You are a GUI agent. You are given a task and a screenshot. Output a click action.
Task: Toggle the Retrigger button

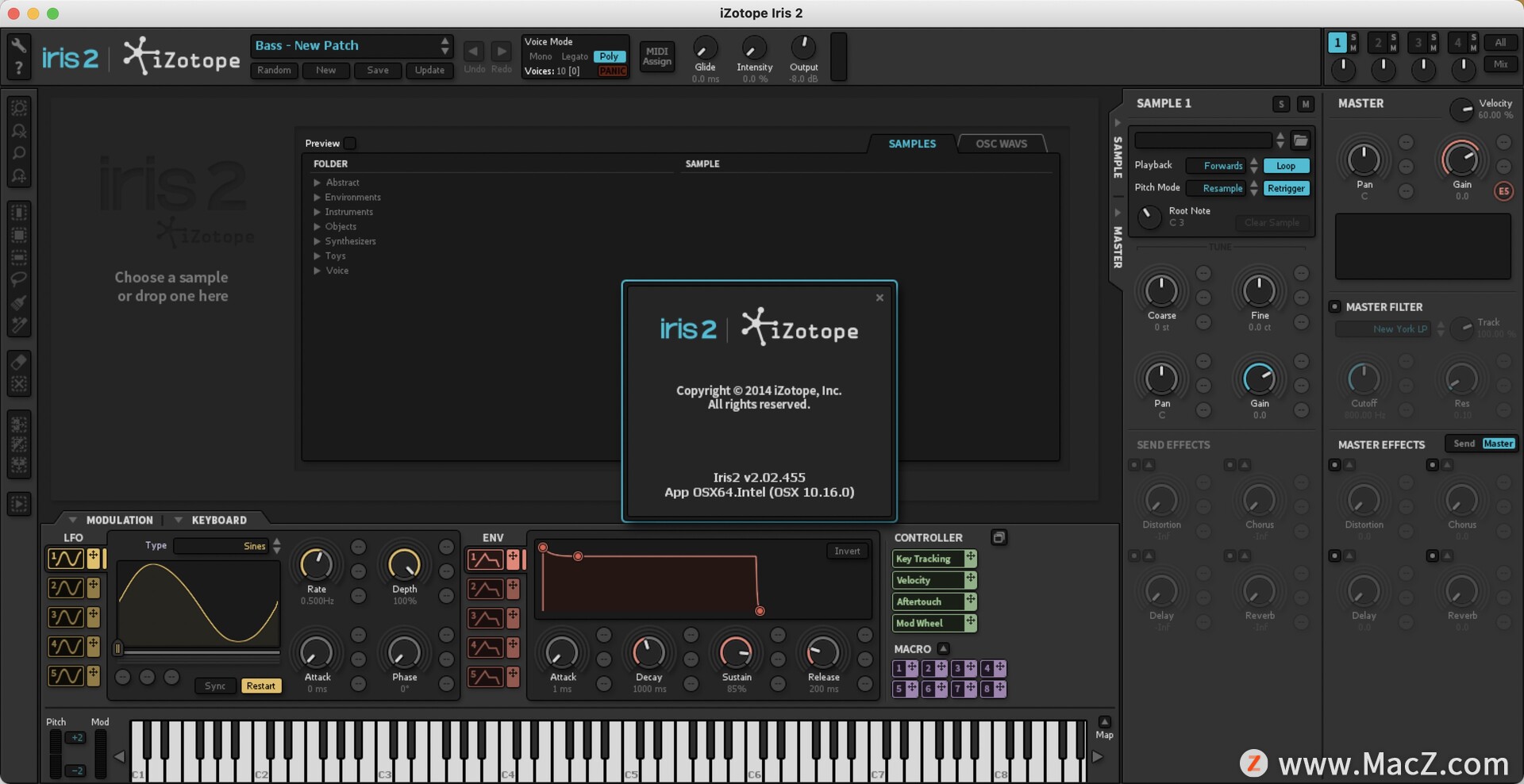1287,188
